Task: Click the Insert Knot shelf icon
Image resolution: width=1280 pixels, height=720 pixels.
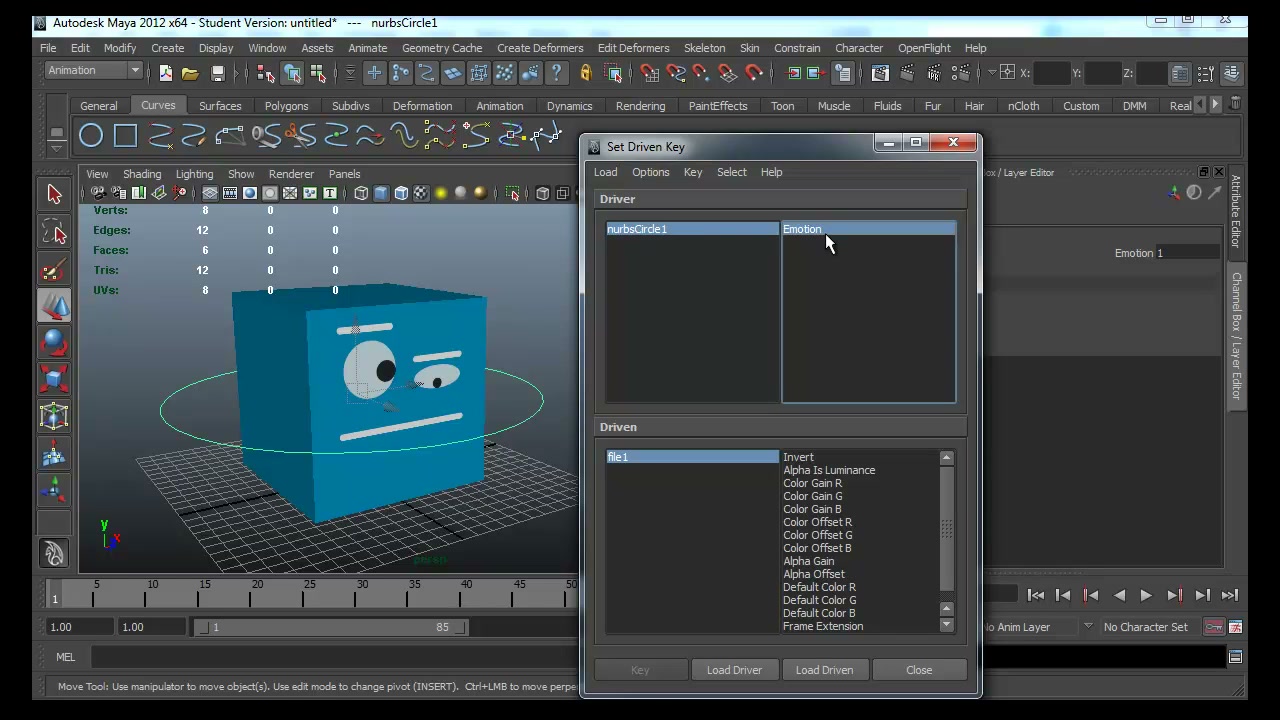Action: coord(336,135)
